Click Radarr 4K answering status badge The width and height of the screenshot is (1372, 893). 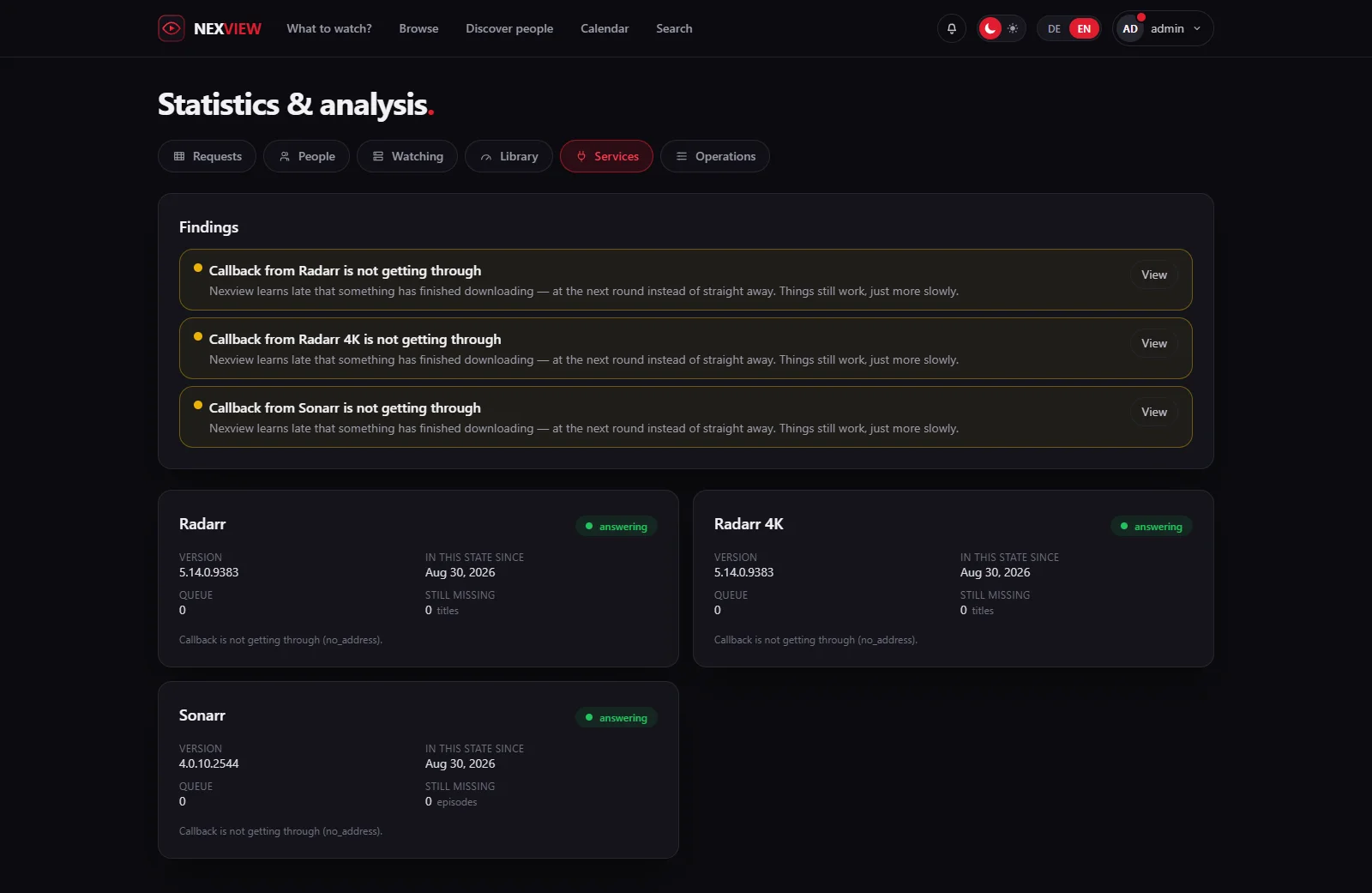click(1152, 526)
